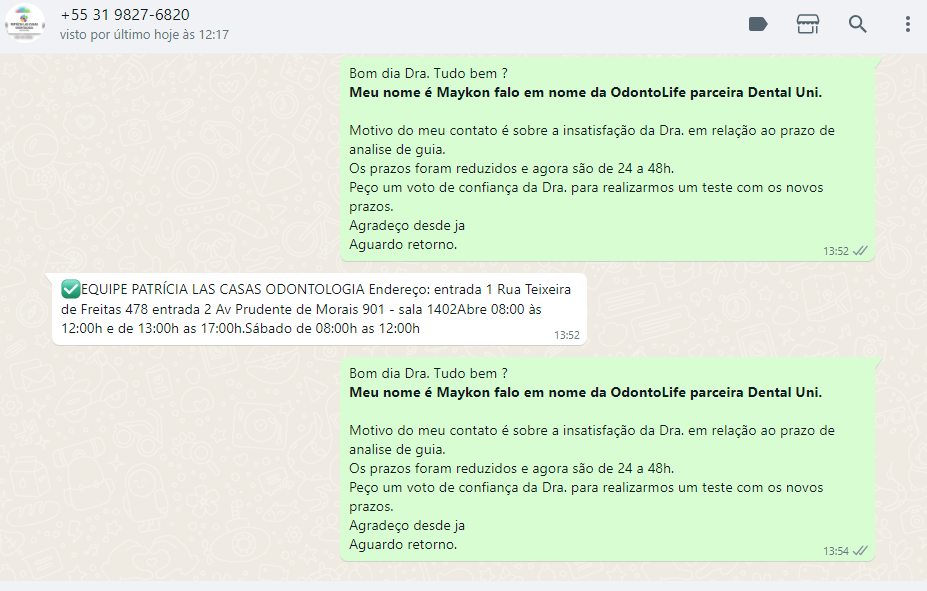
Task: Click the 13:54 timestamp on last message
Action: click(x=835, y=551)
